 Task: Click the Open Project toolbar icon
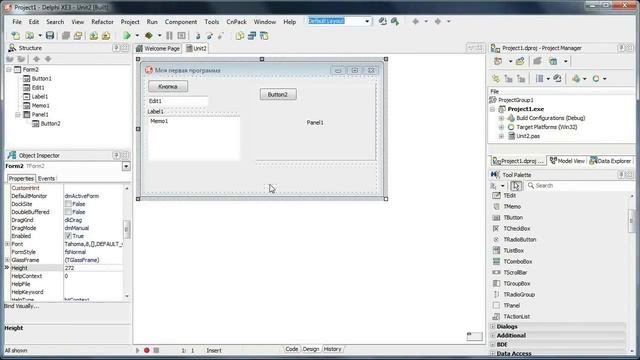click(78, 36)
